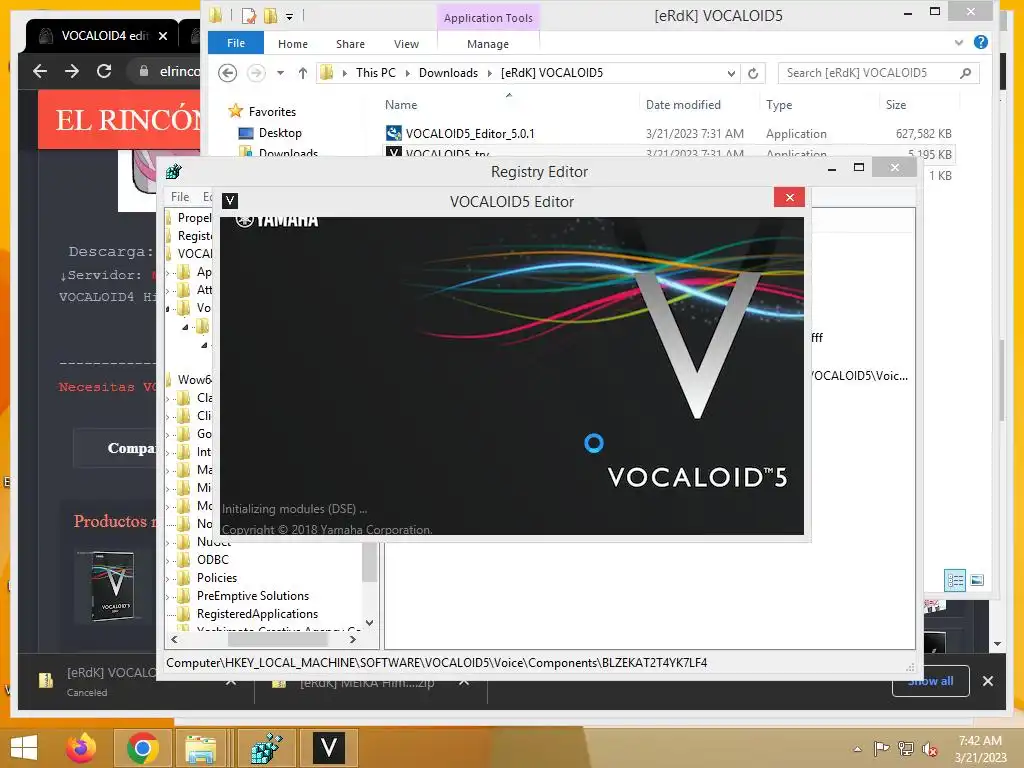Click the Chrome forward button
Viewport: 1024px width, 768px height.
tap(72, 71)
